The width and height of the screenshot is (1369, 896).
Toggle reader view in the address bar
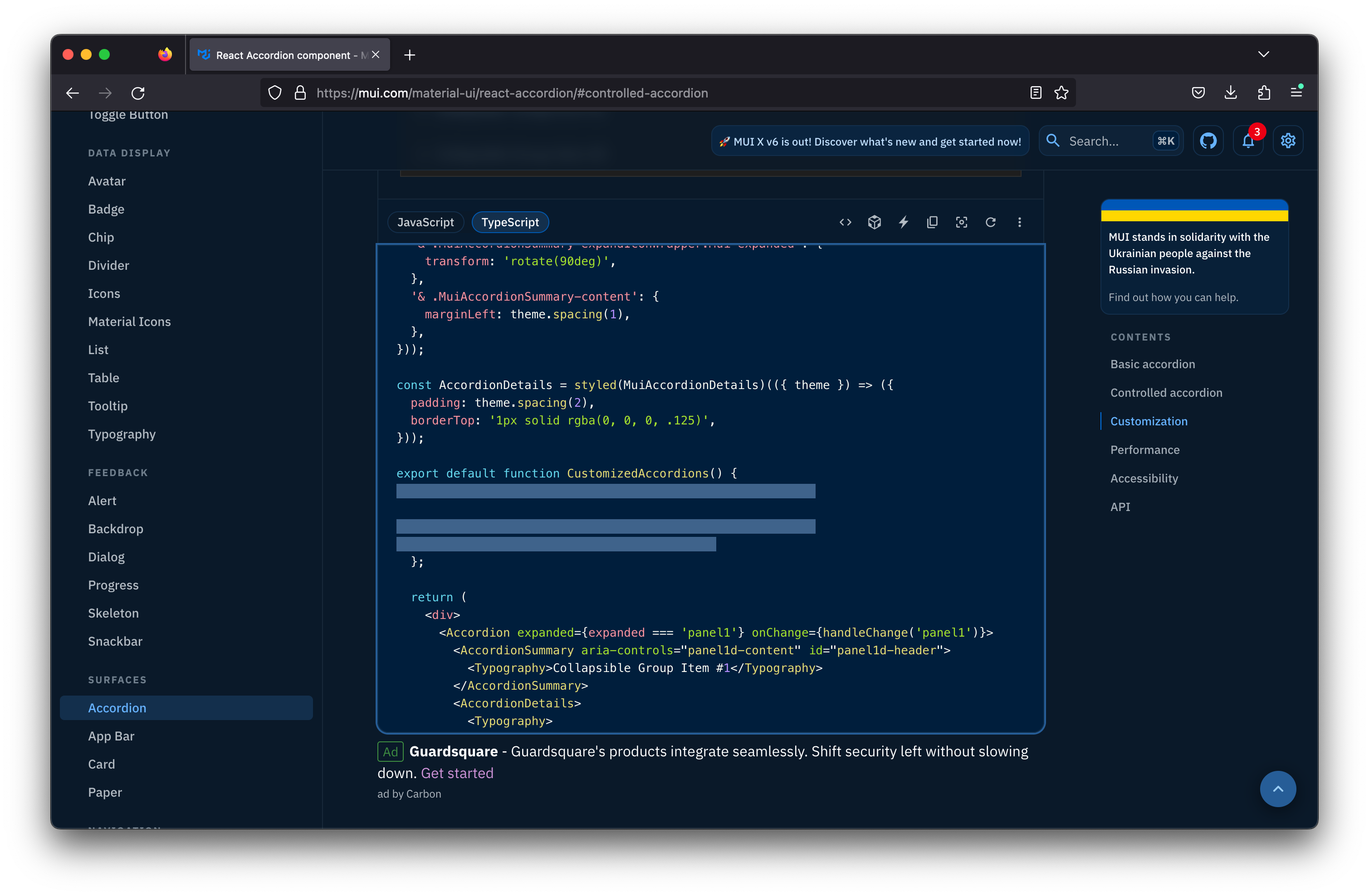tap(1036, 93)
